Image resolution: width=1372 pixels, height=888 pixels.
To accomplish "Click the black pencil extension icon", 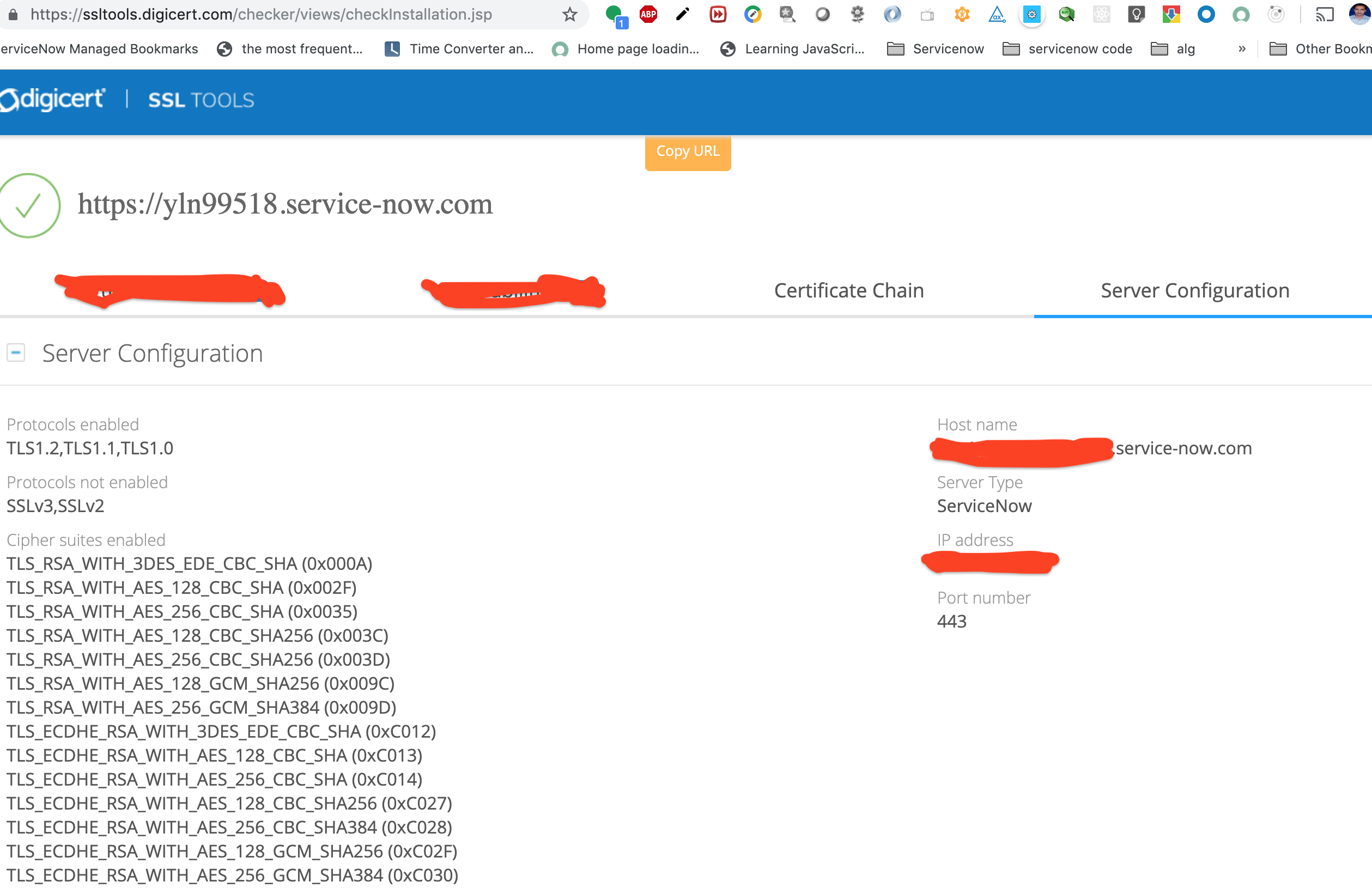I will point(683,14).
